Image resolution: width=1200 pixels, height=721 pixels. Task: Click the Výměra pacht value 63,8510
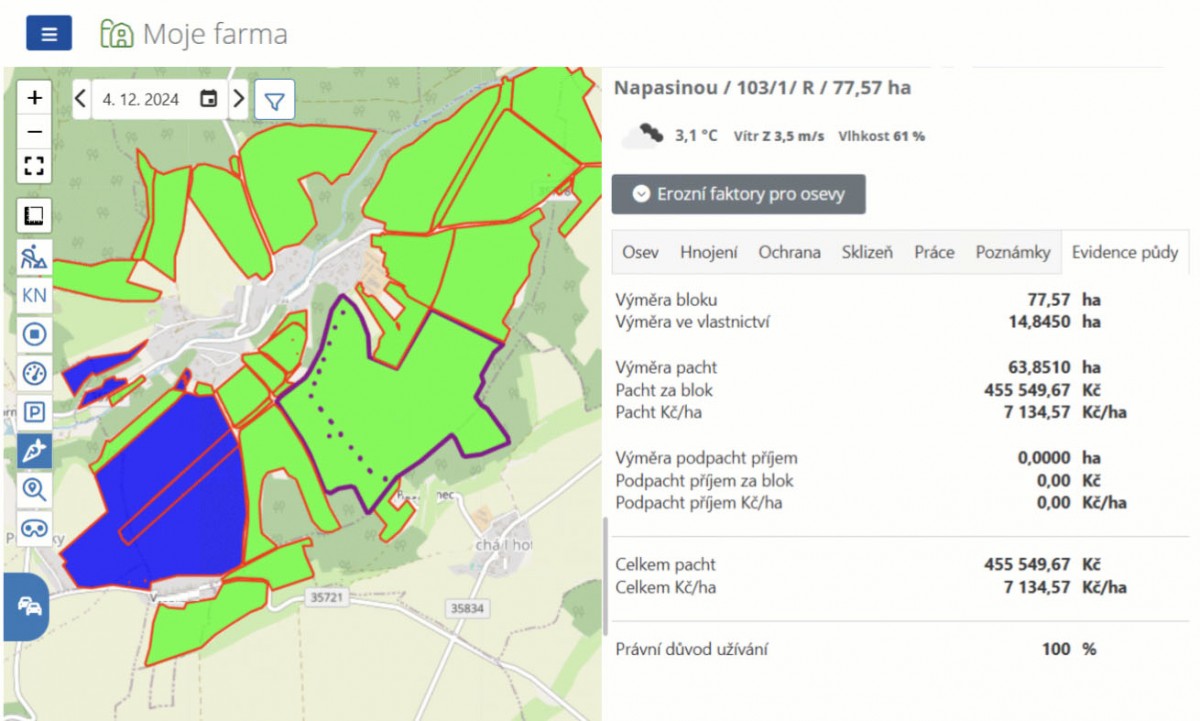tap(1042, 367)
